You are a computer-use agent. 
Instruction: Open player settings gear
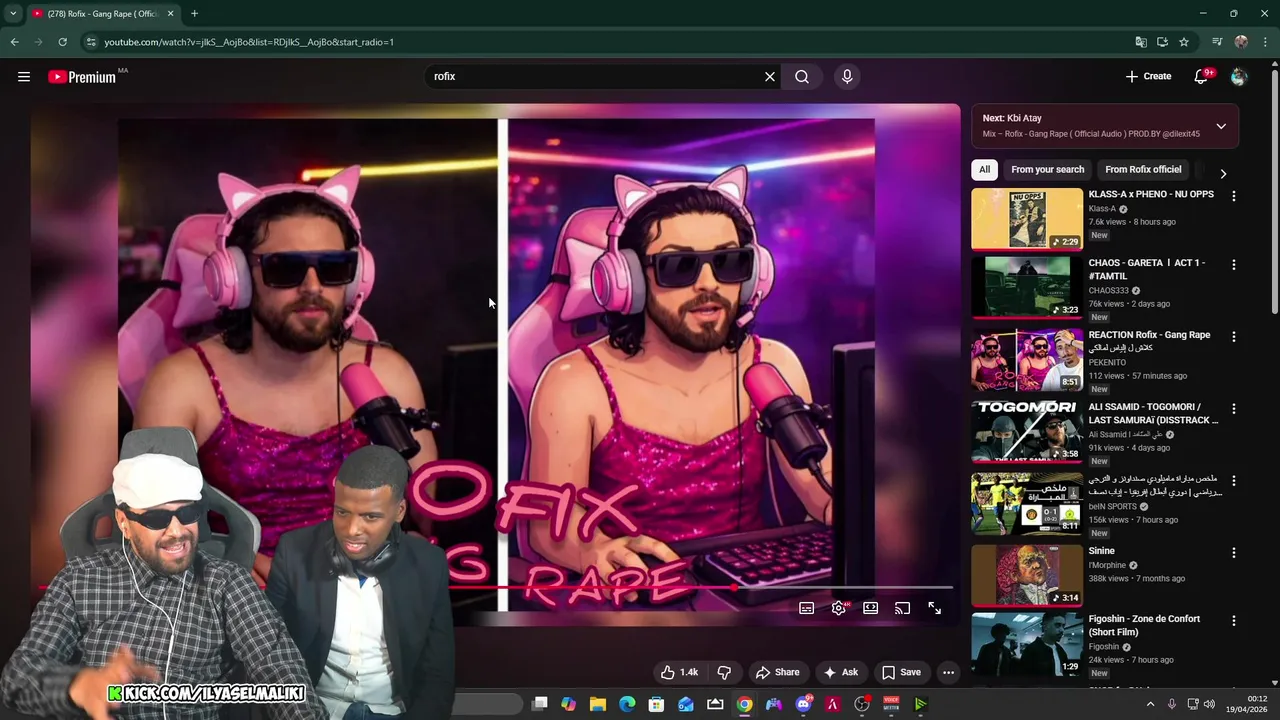tap(839, 608)
